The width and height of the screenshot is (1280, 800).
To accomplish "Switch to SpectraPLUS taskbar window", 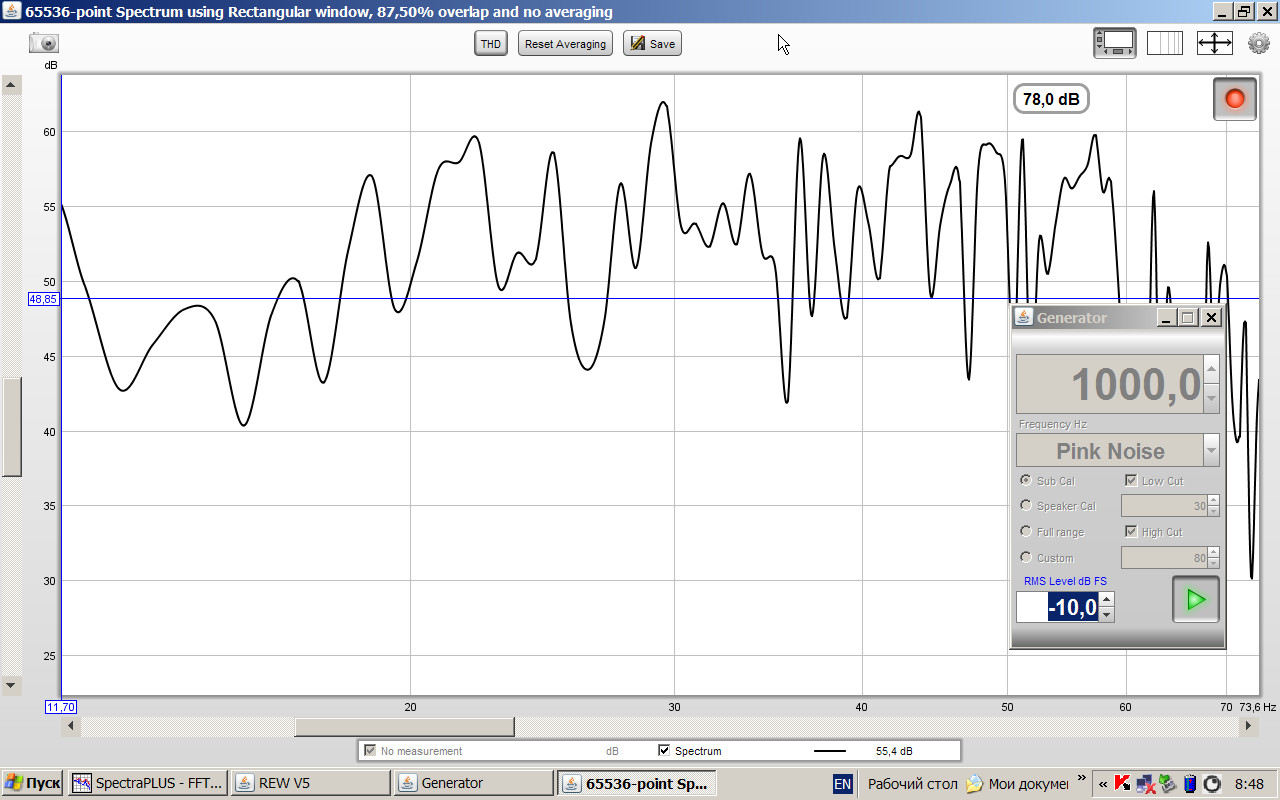I will 148,783.
